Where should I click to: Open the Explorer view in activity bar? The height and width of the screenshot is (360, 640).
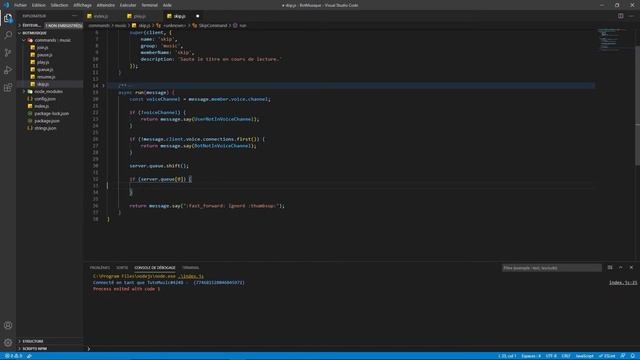[8, 18]
